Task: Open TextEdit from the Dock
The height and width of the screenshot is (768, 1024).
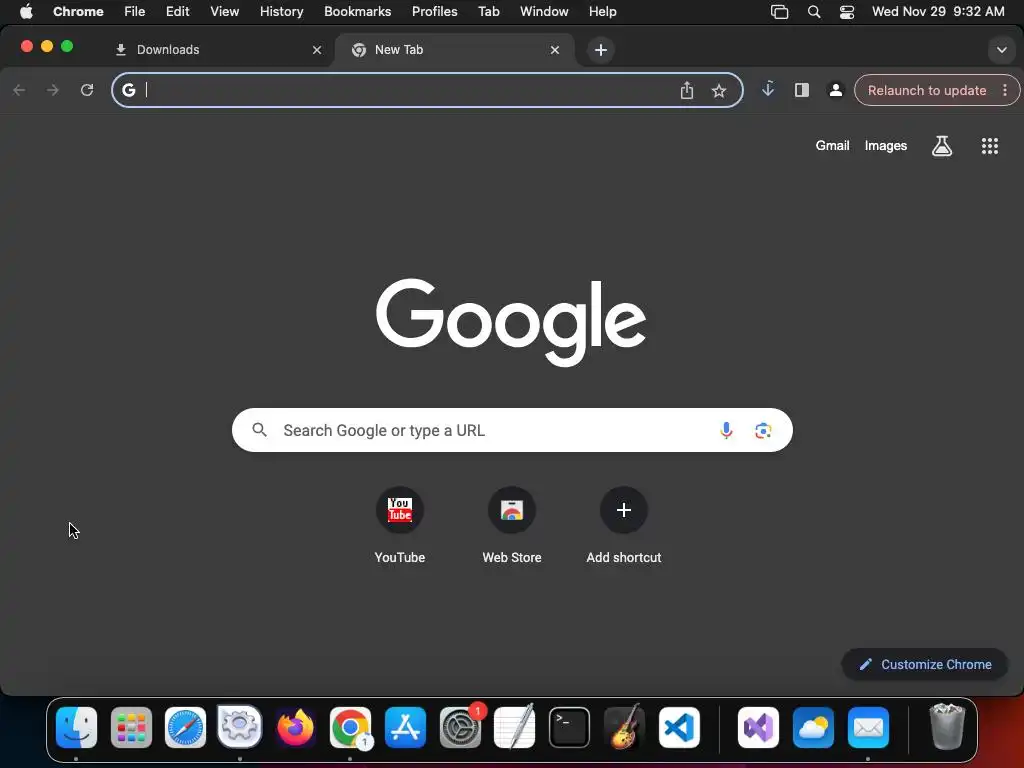Action: tap(515, 727)
